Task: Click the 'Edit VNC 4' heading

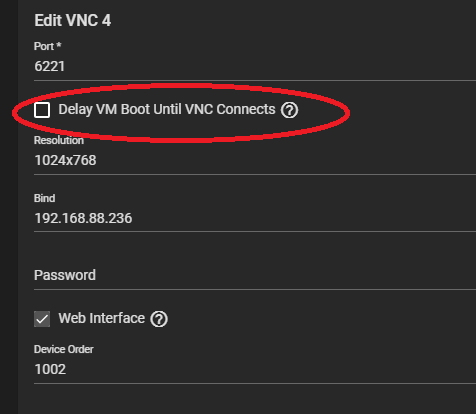Action: click(x=73, y=21)
